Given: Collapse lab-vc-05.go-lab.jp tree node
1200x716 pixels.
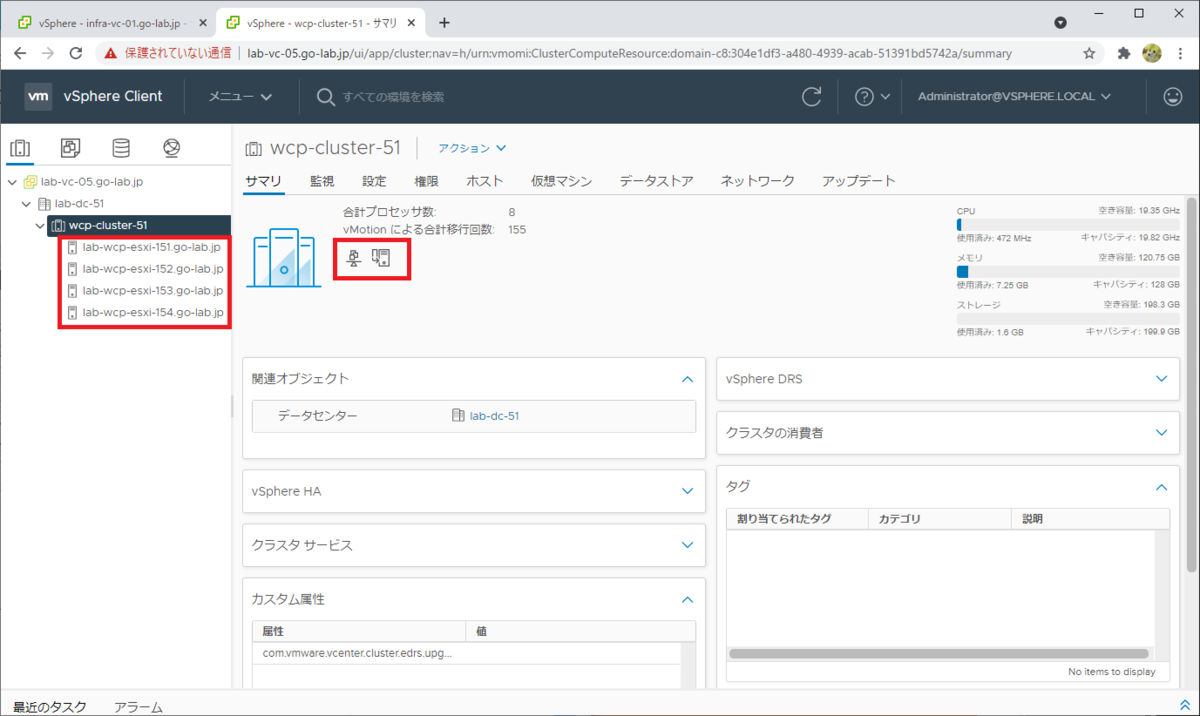Looking at the screenshot, I should (x=11, y=182).
